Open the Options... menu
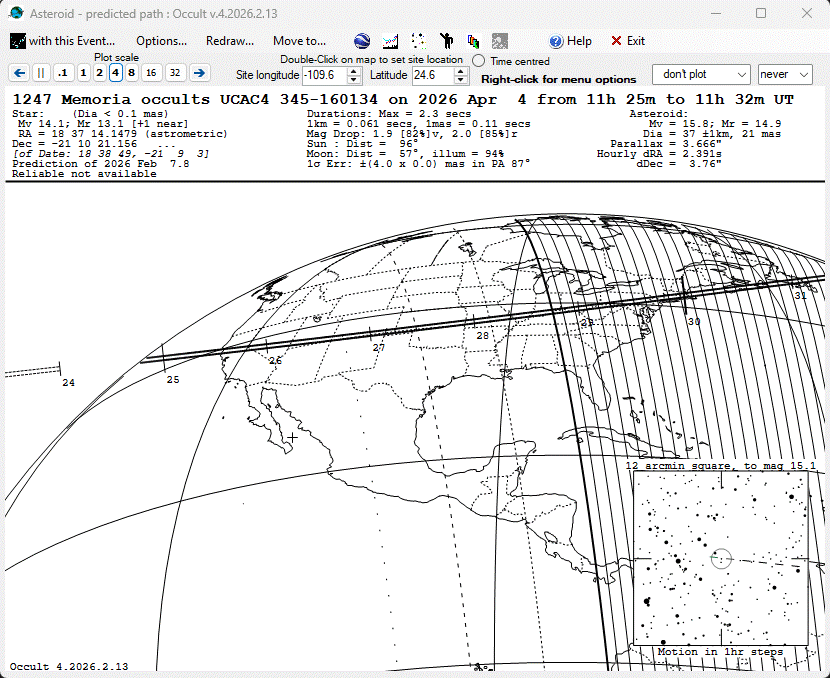 pos(162,41)
